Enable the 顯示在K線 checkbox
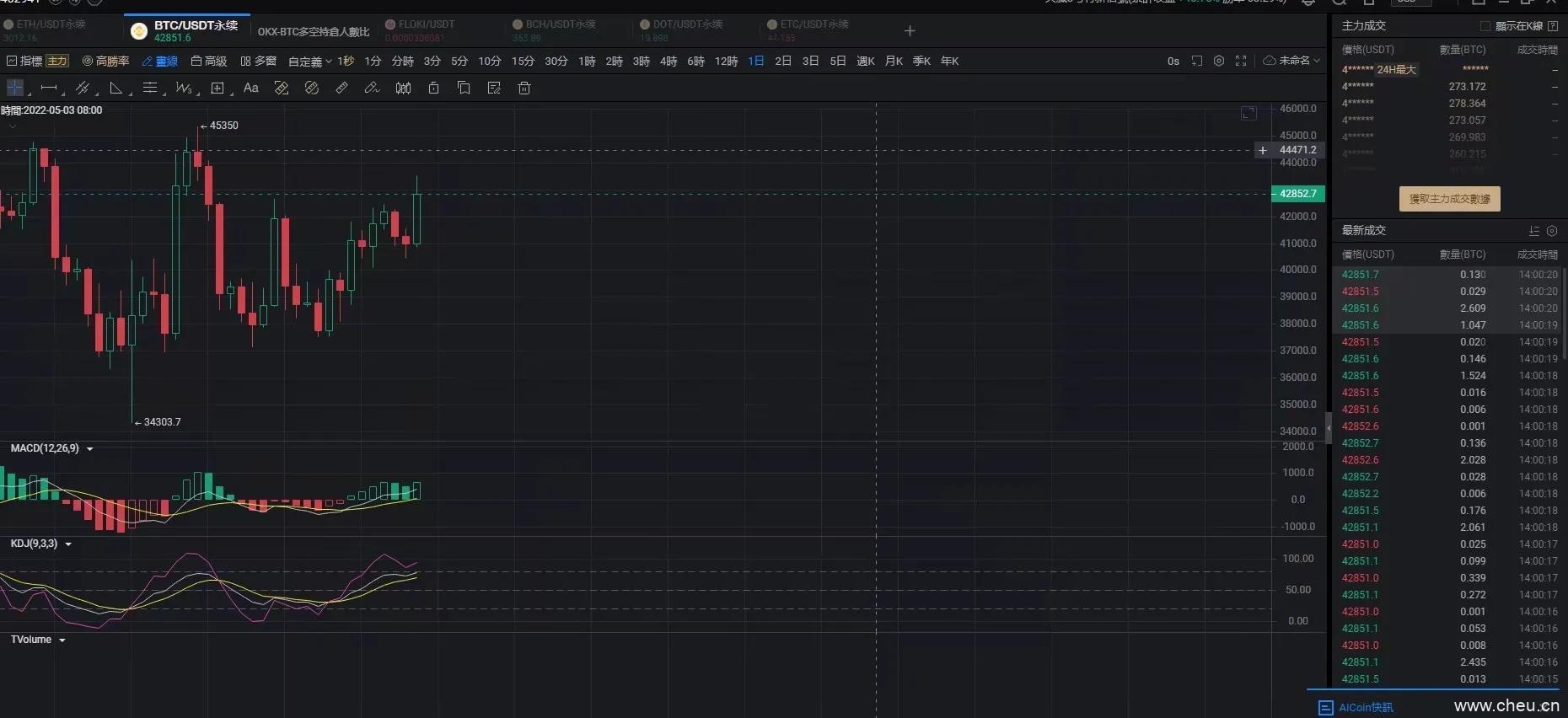 [x=1485, y=26]
